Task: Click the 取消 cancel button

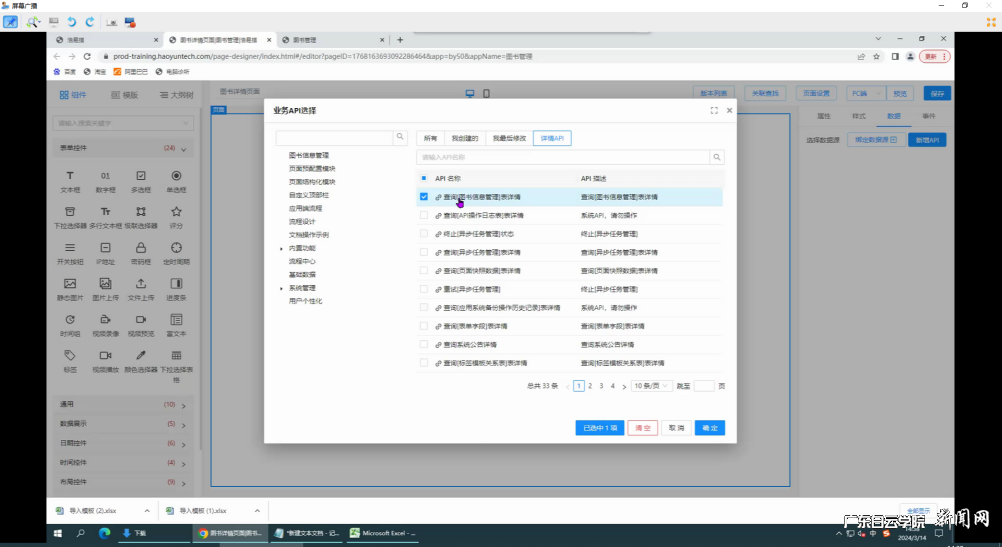Action: tap(676, 428)
